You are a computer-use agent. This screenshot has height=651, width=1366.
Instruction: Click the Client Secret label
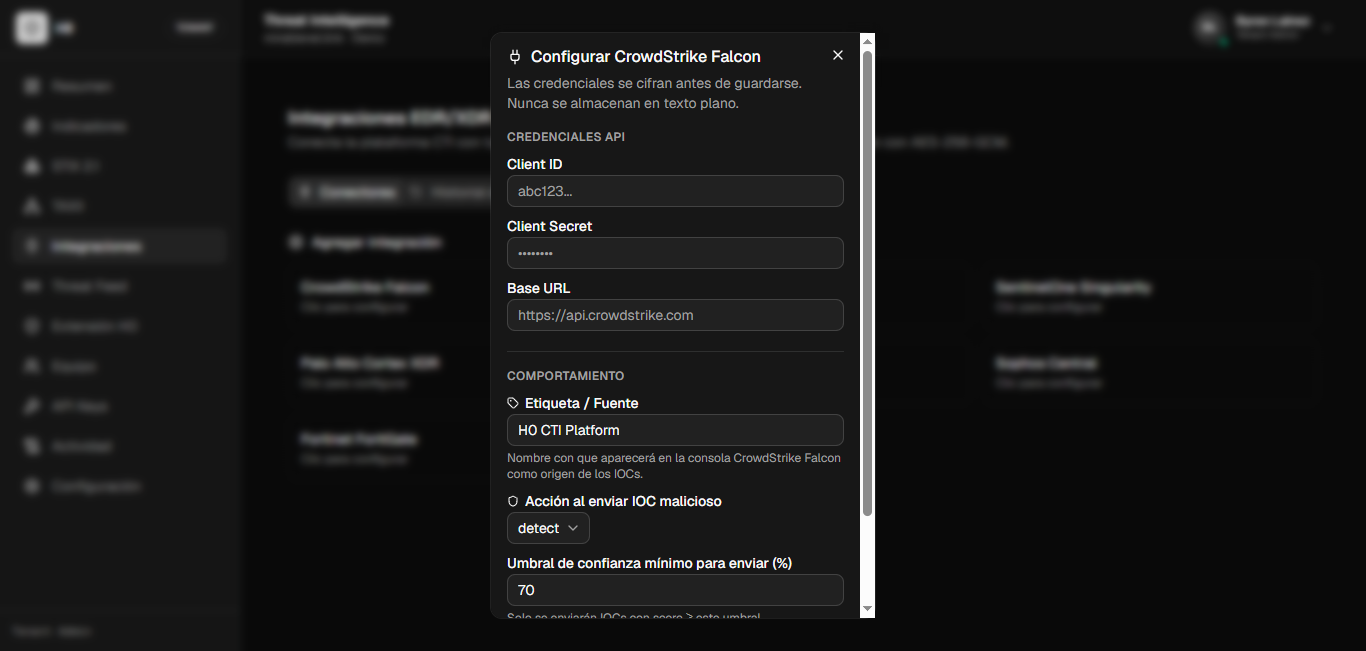tap(549, 226)
